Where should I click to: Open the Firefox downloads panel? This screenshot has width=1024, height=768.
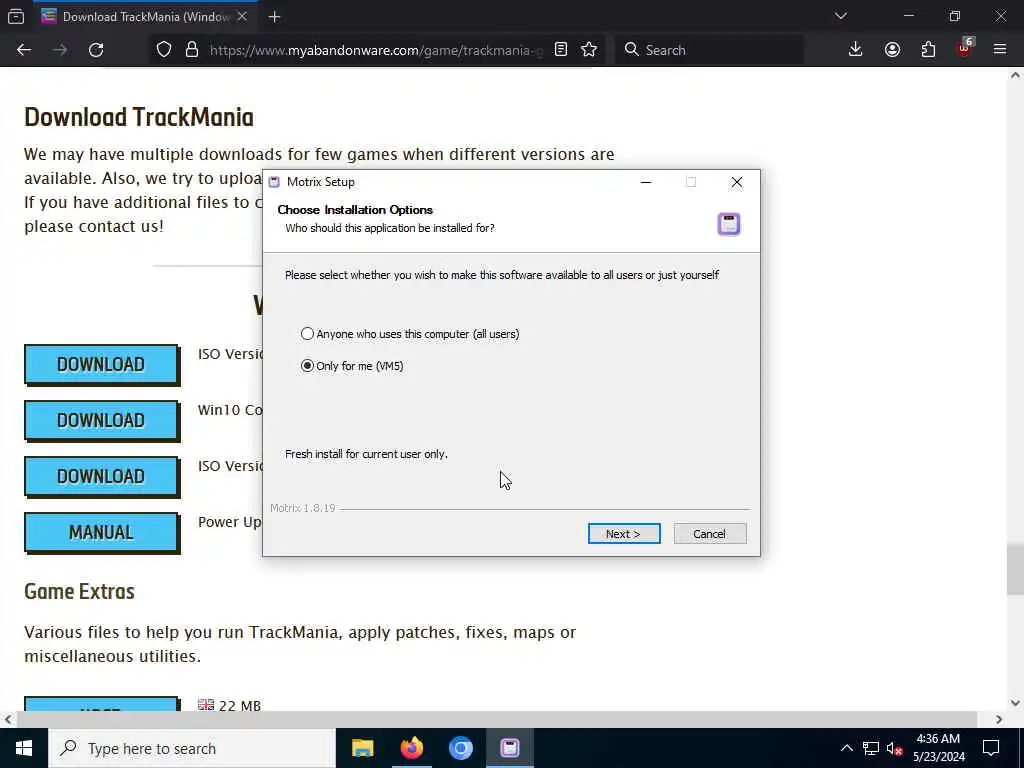pos(856,50)
